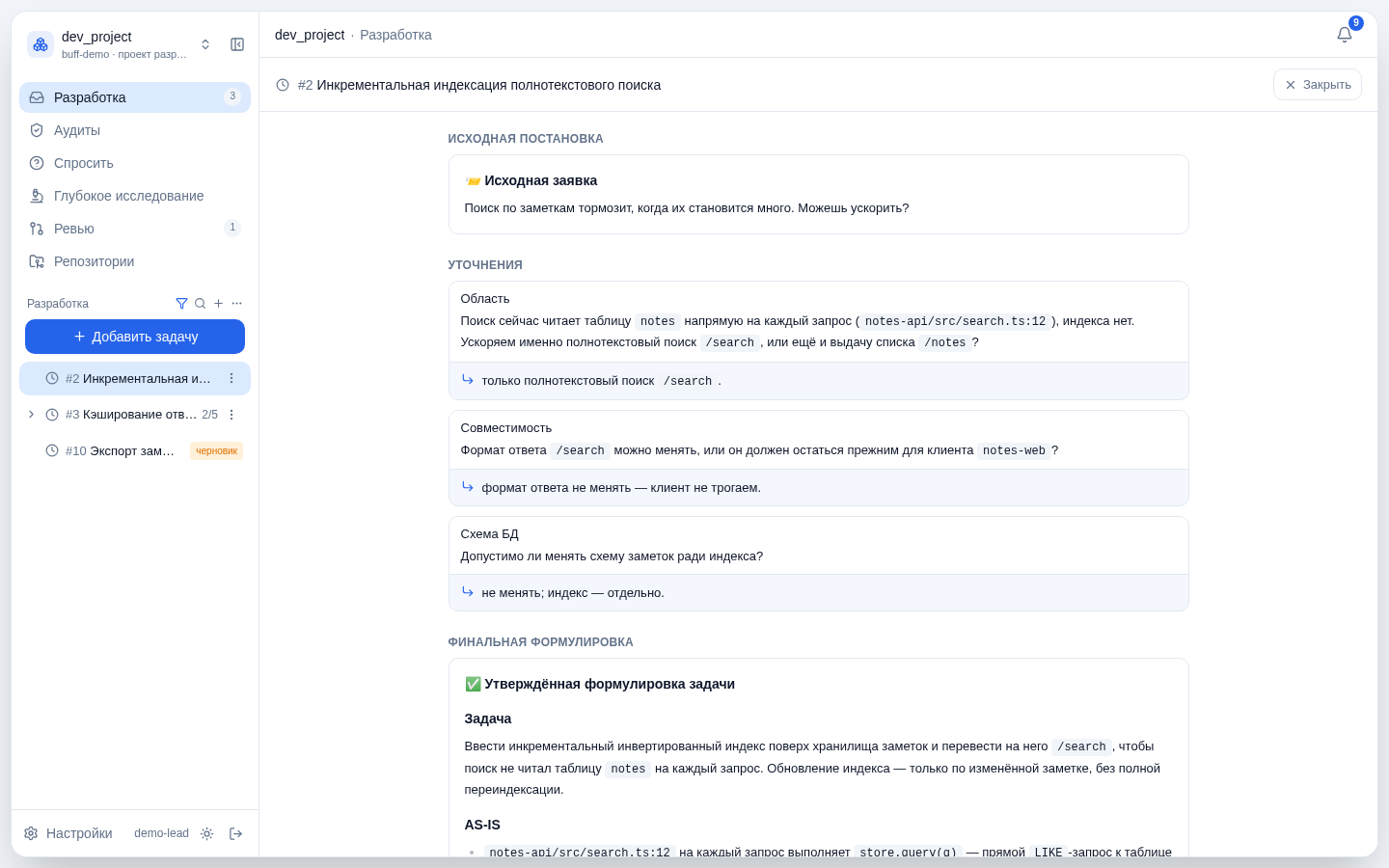Click the demo-lead user label
This screenshot has width=1389, height=868.
[161, 833]
